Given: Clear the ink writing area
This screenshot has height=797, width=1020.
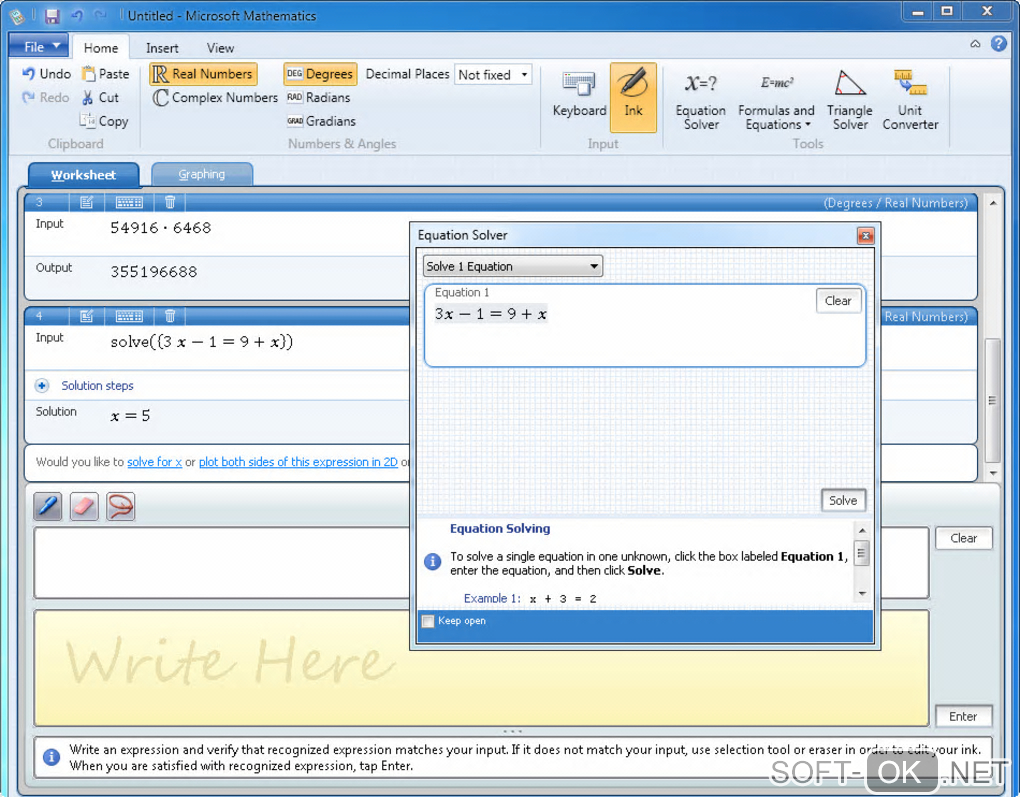Looking at the screenshot, I should pos(963,538).
